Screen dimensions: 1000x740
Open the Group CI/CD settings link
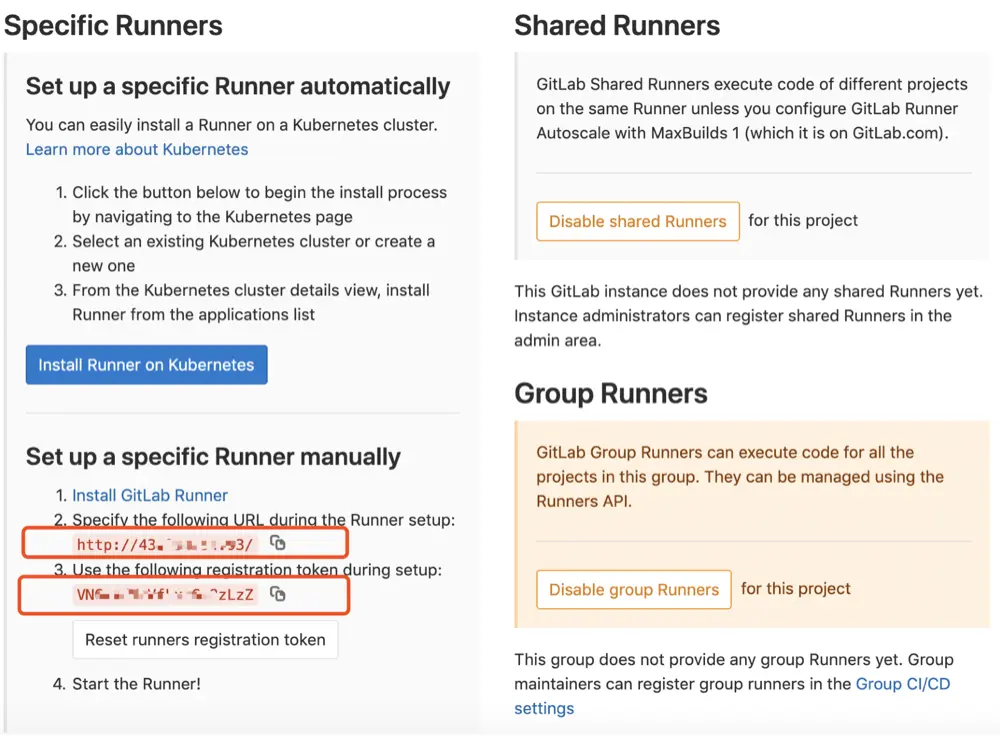(x=902, y=684)
